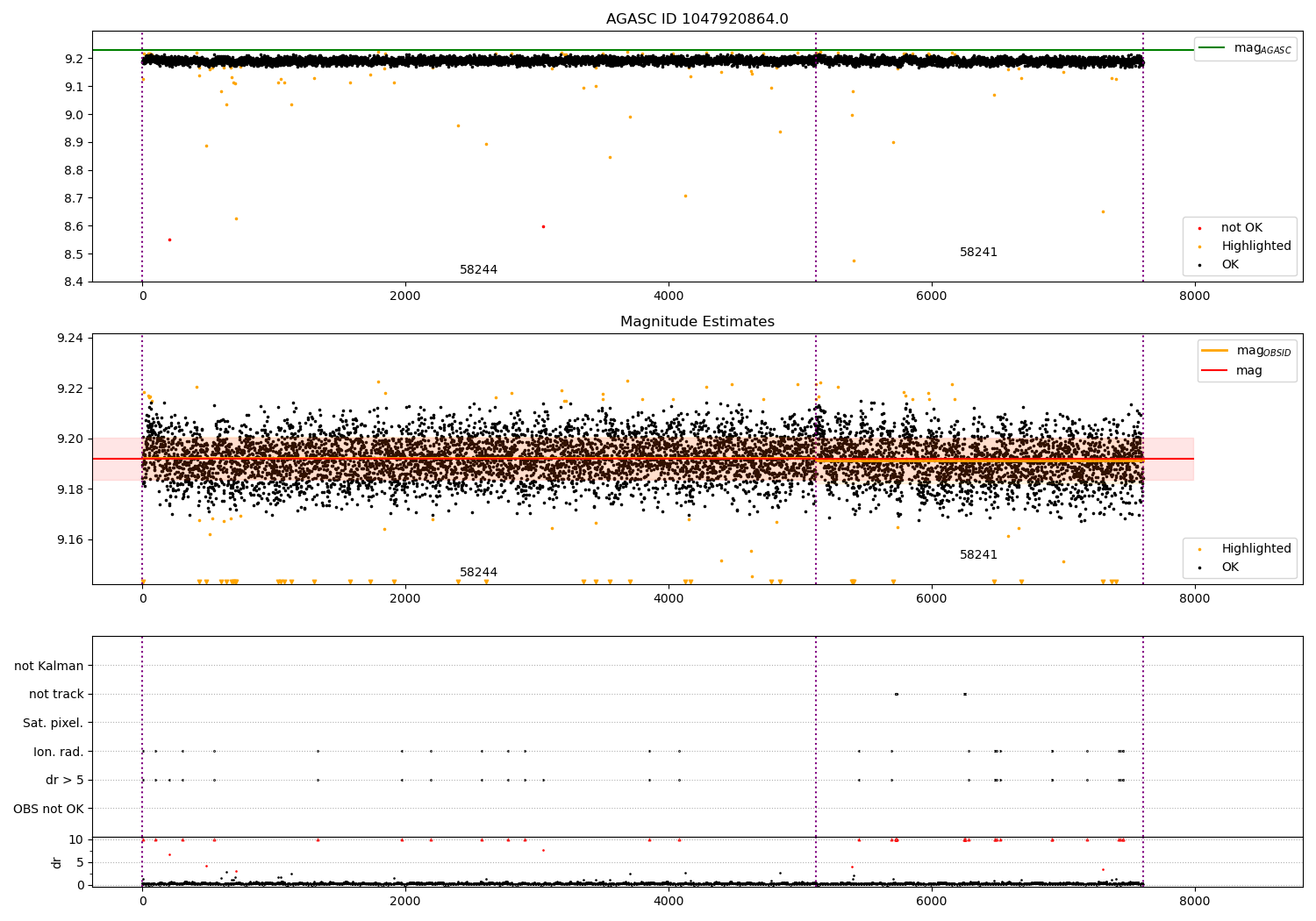Image resolution: width=1316 pixels, height=921 pixels.
Task: Click the "5" tick on the dr axis
Action: point(80,863)
